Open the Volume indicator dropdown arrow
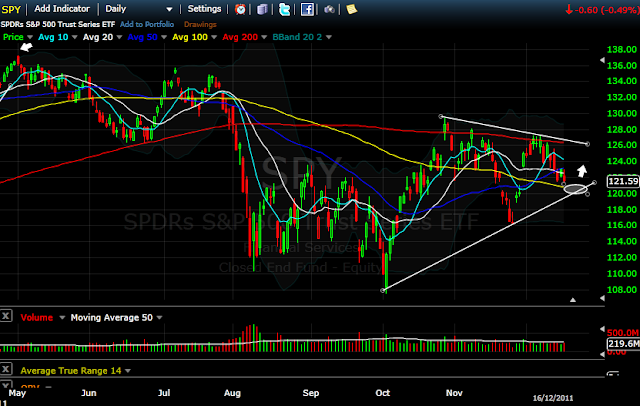 click(62, 317)
